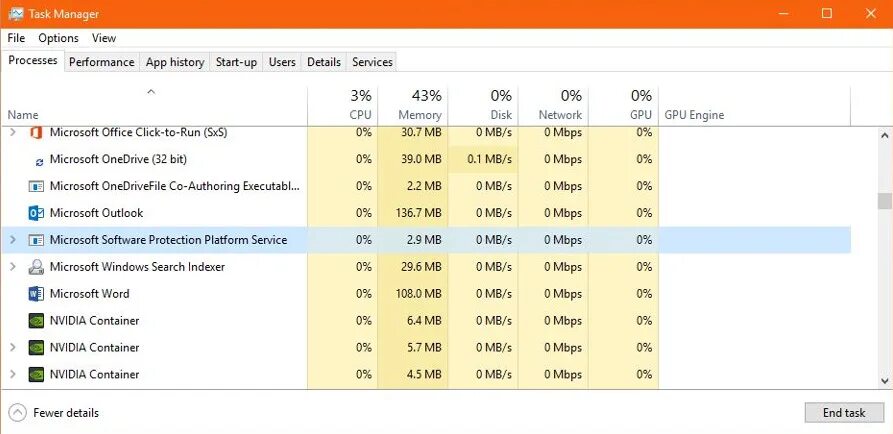Click the Software Protection Platform Service icon
Screen dimensions: 893x434
pyautogui.click(x=36, y=240)
